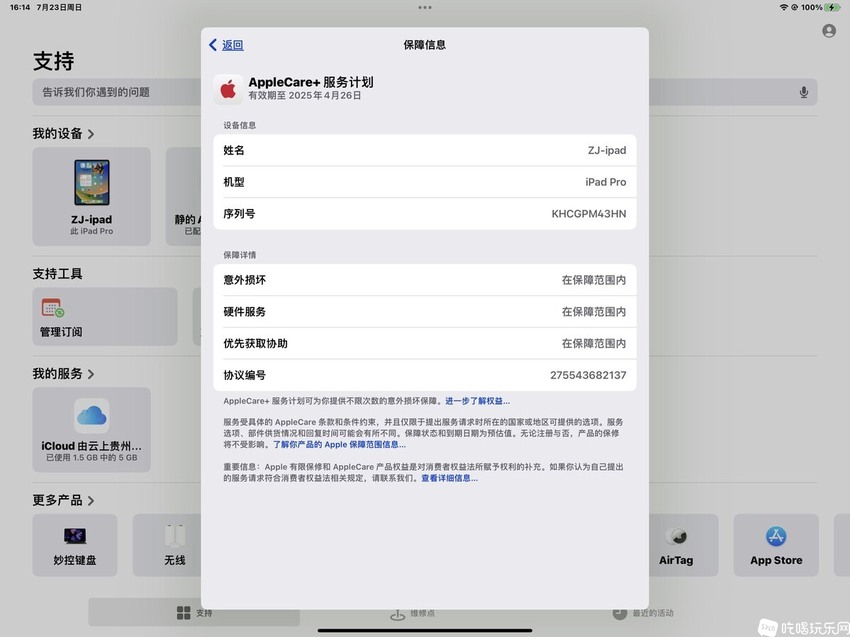Select the 硬件服务 coverage row
850x637 pixels.
(424, 312)
